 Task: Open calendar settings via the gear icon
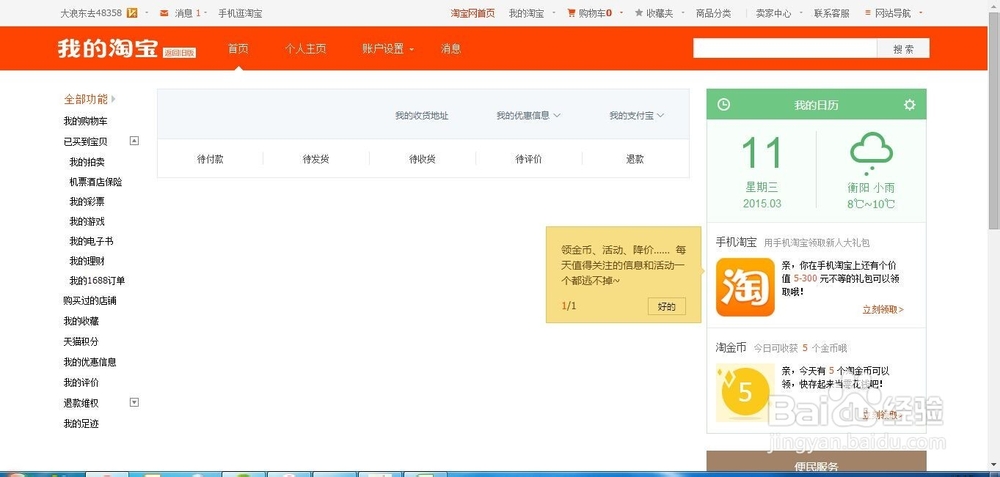coord(909,105)
